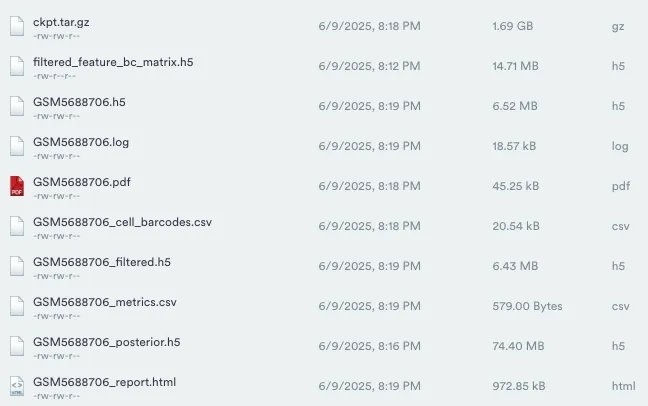The width and height of the screenshot is (648, 406).
Task: Select the GSM5688706_filtered.h5 file icon
Action: click(x=17, y=266)
